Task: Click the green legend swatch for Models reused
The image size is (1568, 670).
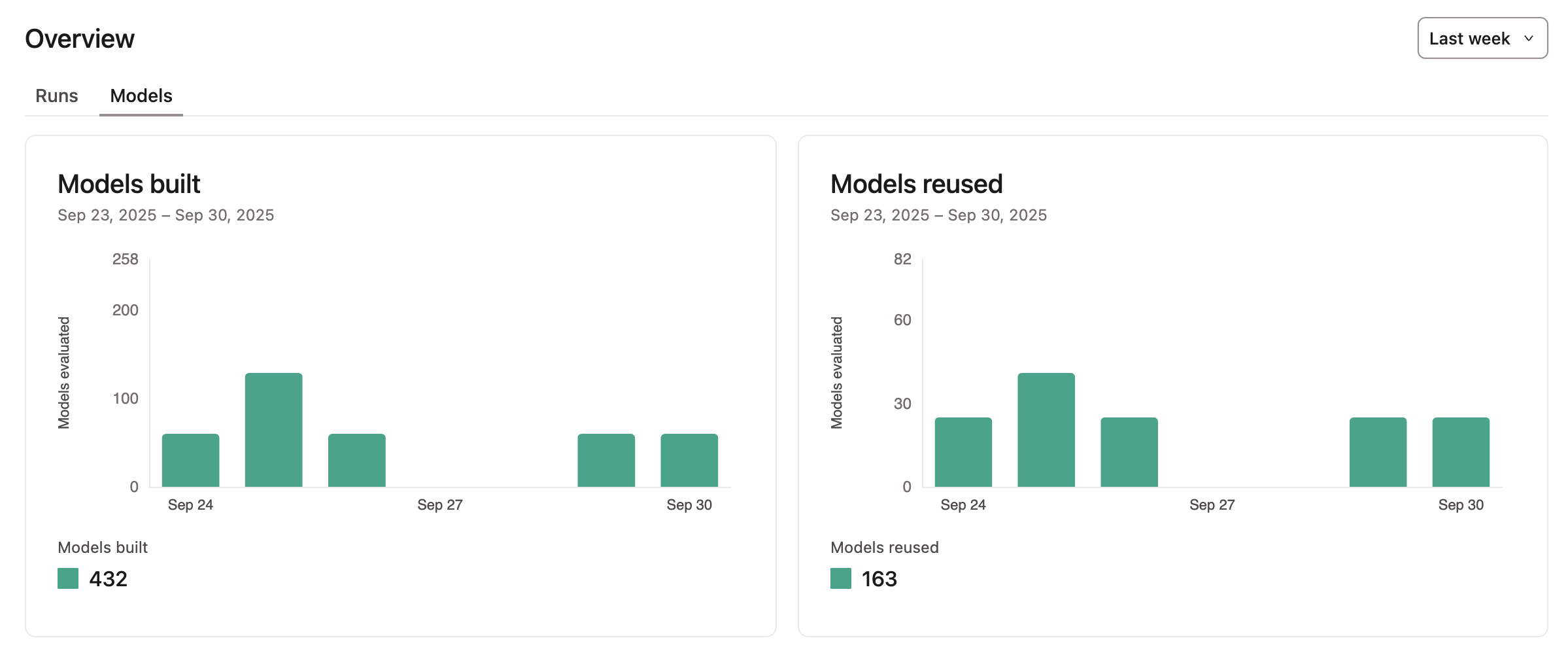Action: [x=840, y=578]
